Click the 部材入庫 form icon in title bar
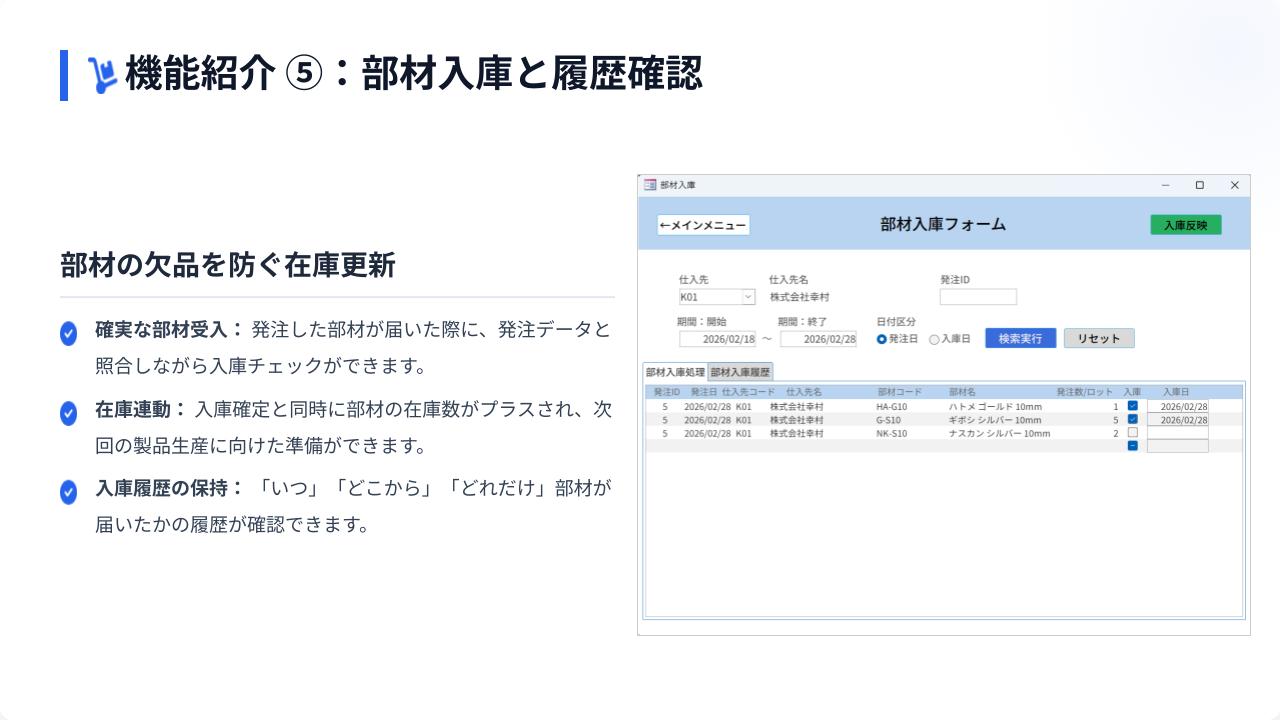1280x720 pixels. tap(650, 185)
